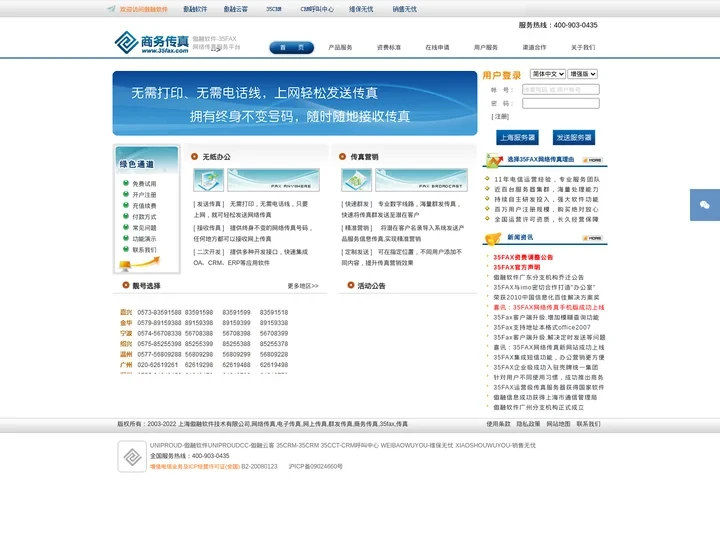Click green bullet beside 充值续费

point(126,205)
